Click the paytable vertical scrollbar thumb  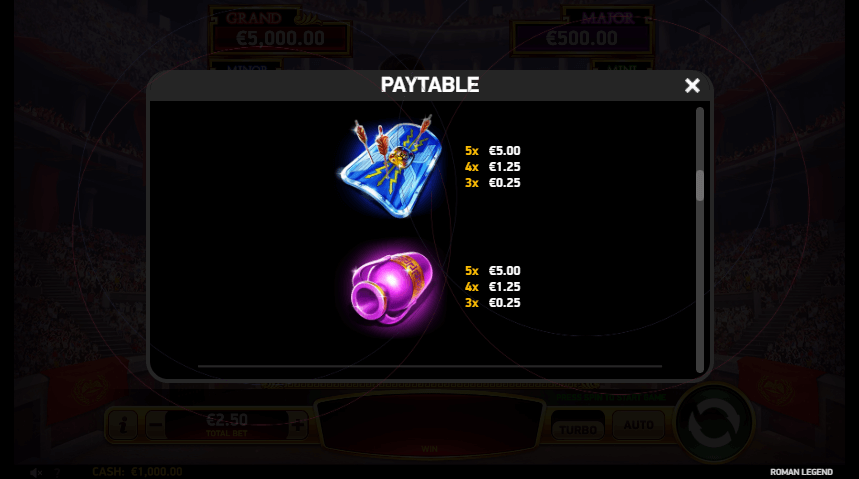pyautogui.click(x=700, y=186)
